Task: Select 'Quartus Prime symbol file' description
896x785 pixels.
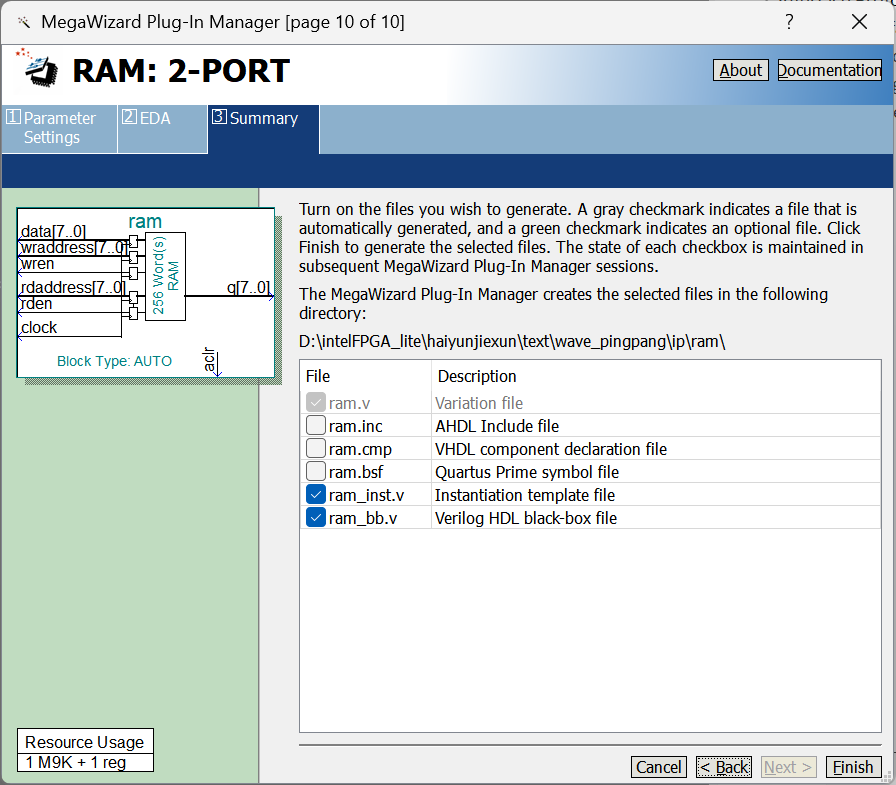Action: [x=527, y=472]
